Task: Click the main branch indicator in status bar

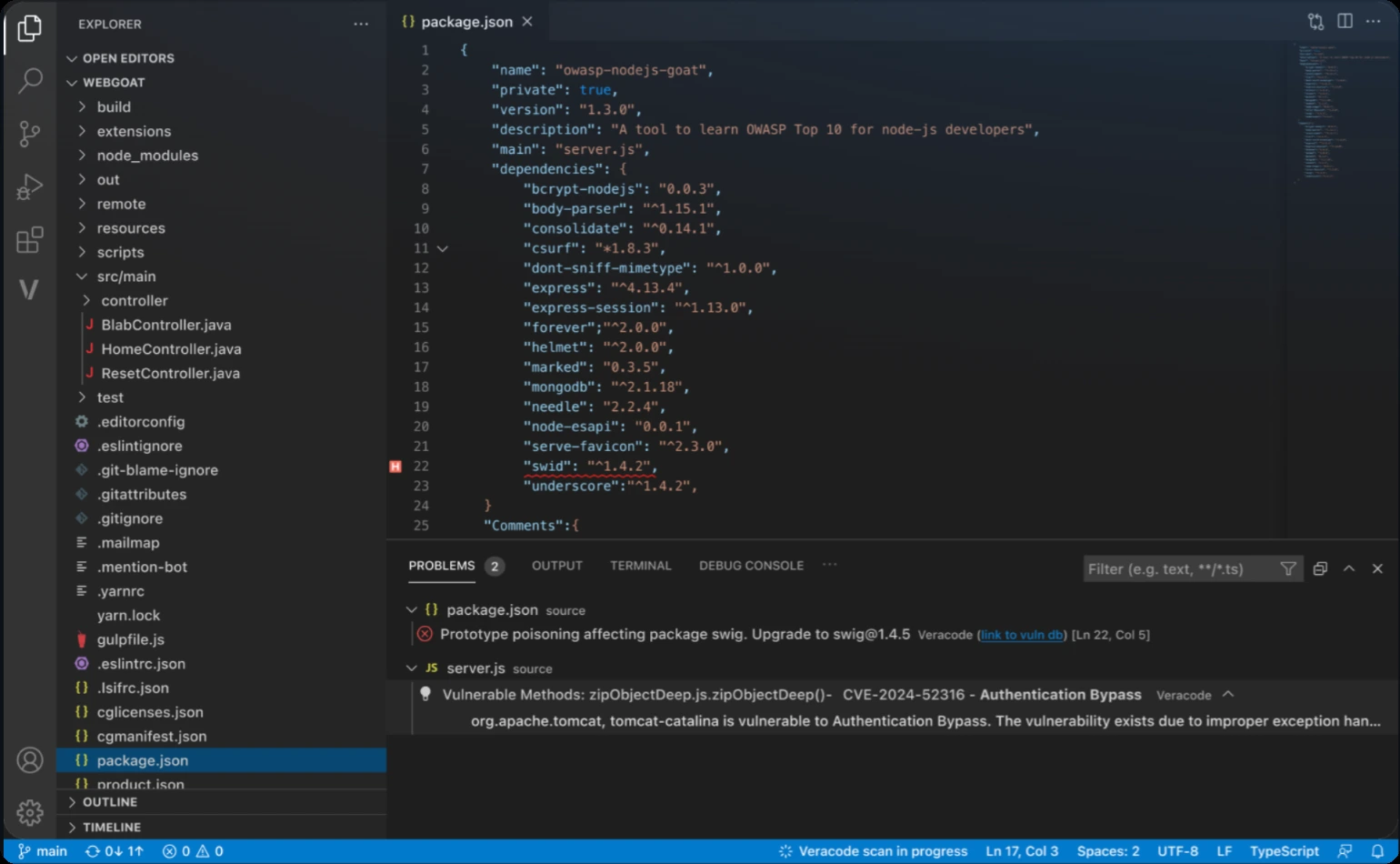Action: (x=43, y=851)
